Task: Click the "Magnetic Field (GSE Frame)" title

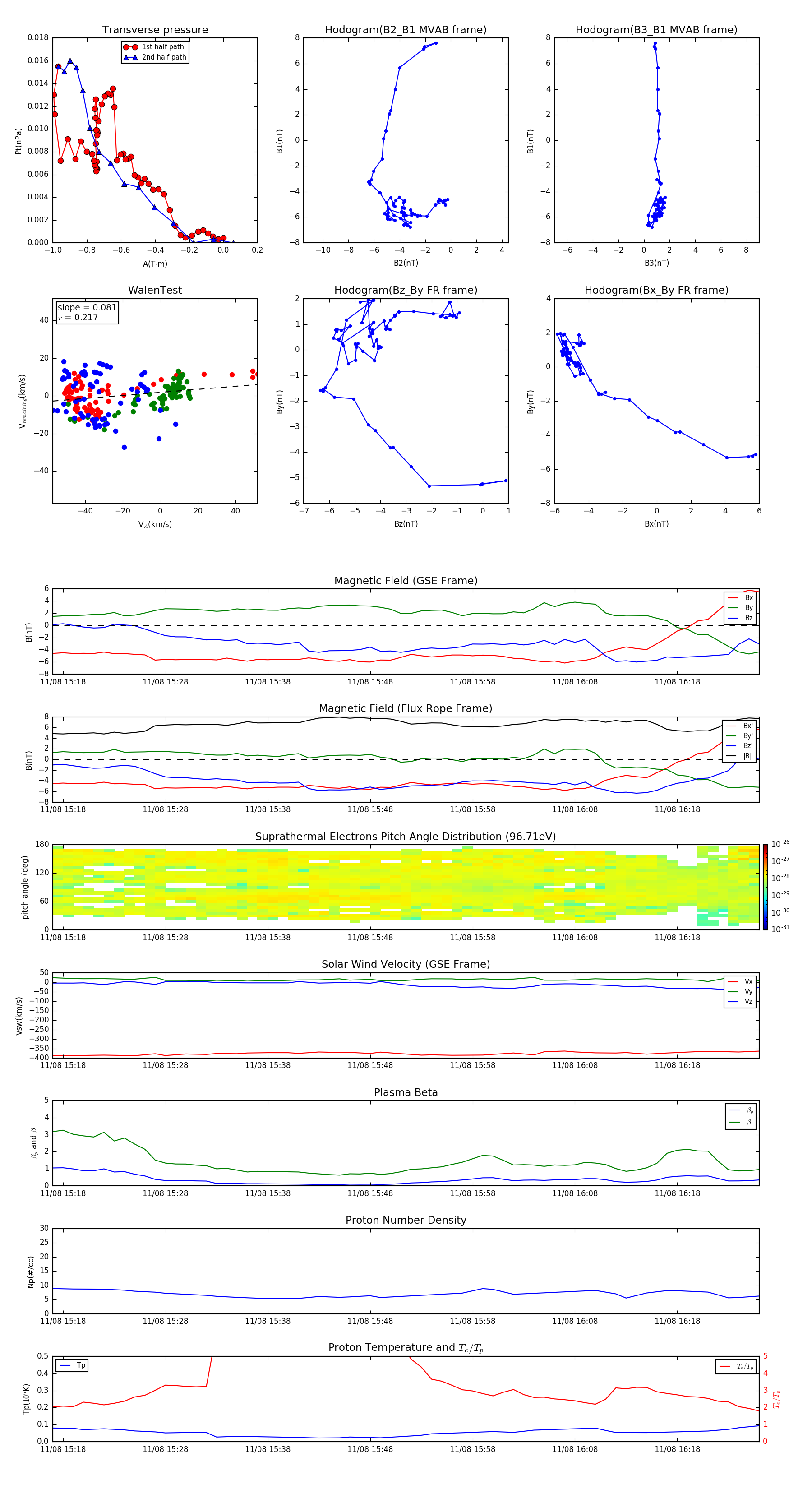Action: click(x=406, y=581)
